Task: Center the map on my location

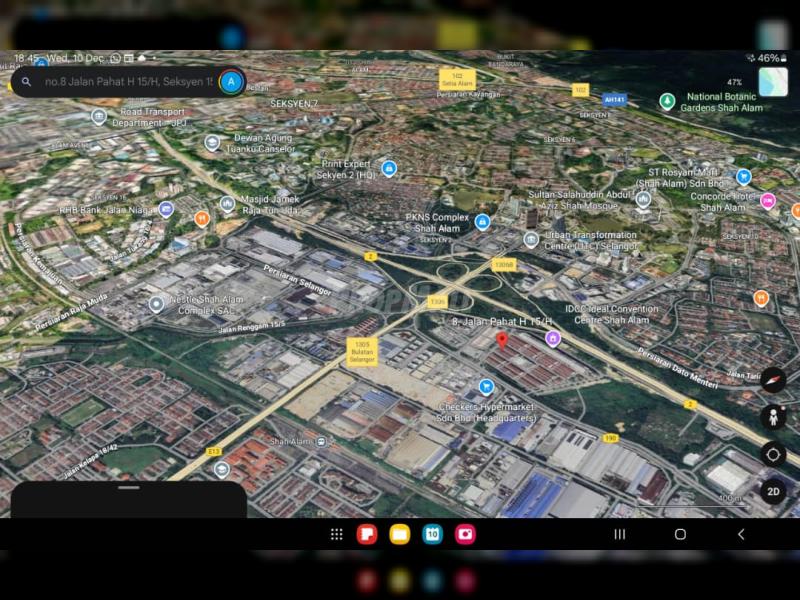Action: pos(772,454)
